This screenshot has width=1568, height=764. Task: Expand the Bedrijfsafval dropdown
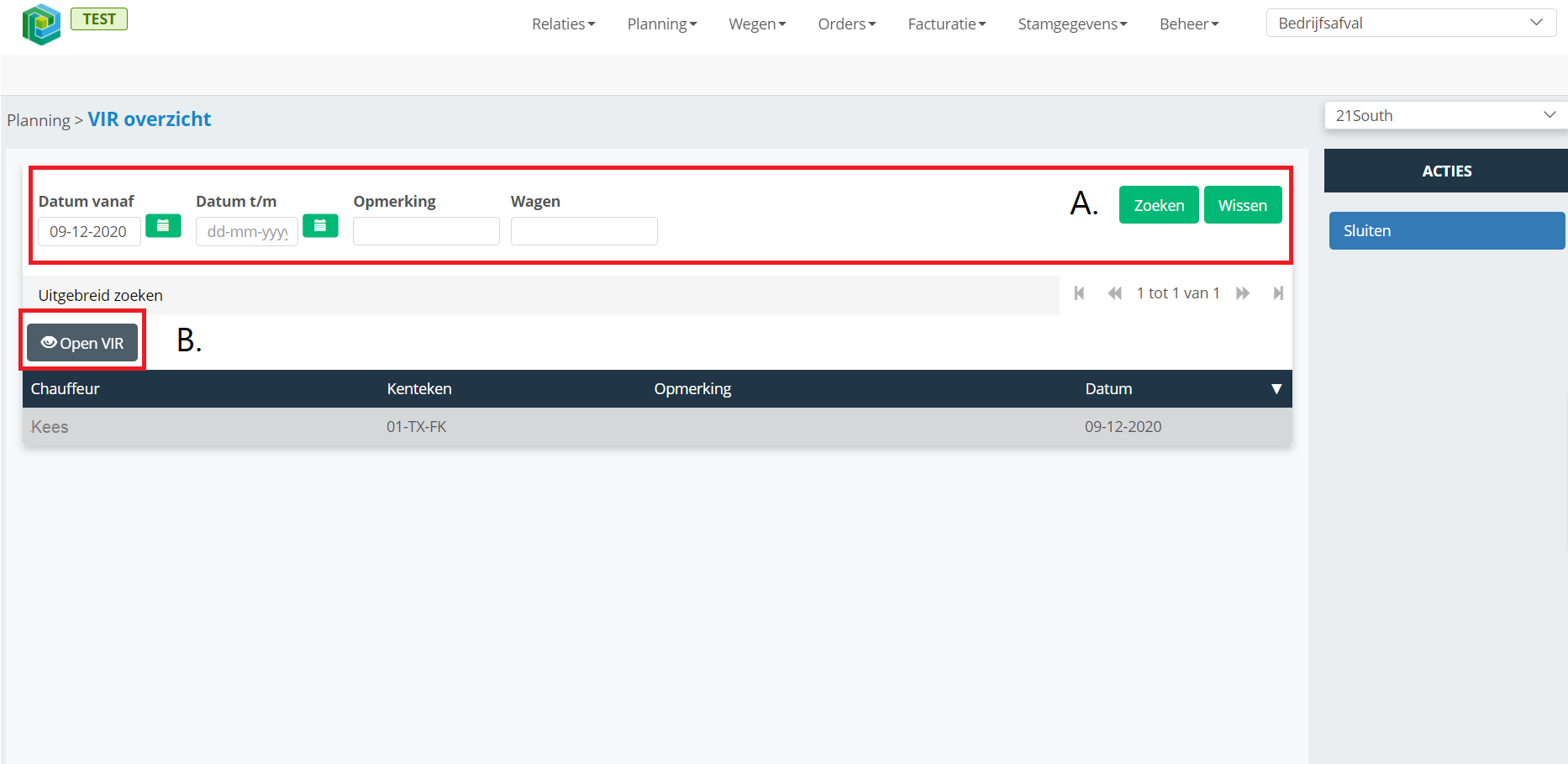tap(1411, 23)
